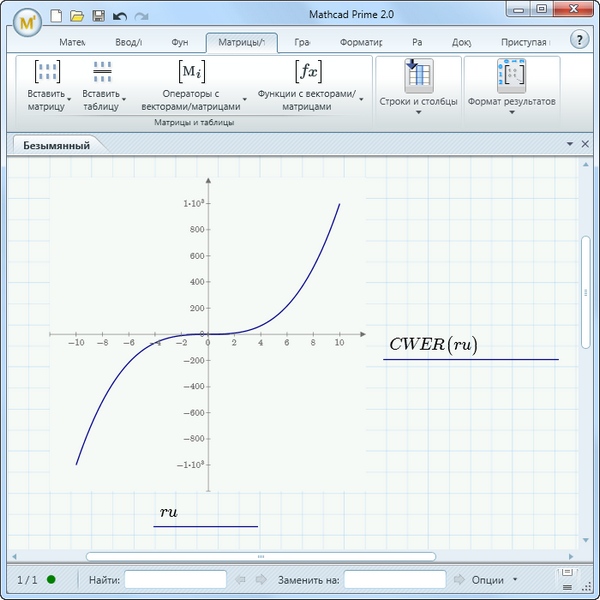
Task: Click the horizontal scrollbar thumb
Action: (x=260, y=556)
